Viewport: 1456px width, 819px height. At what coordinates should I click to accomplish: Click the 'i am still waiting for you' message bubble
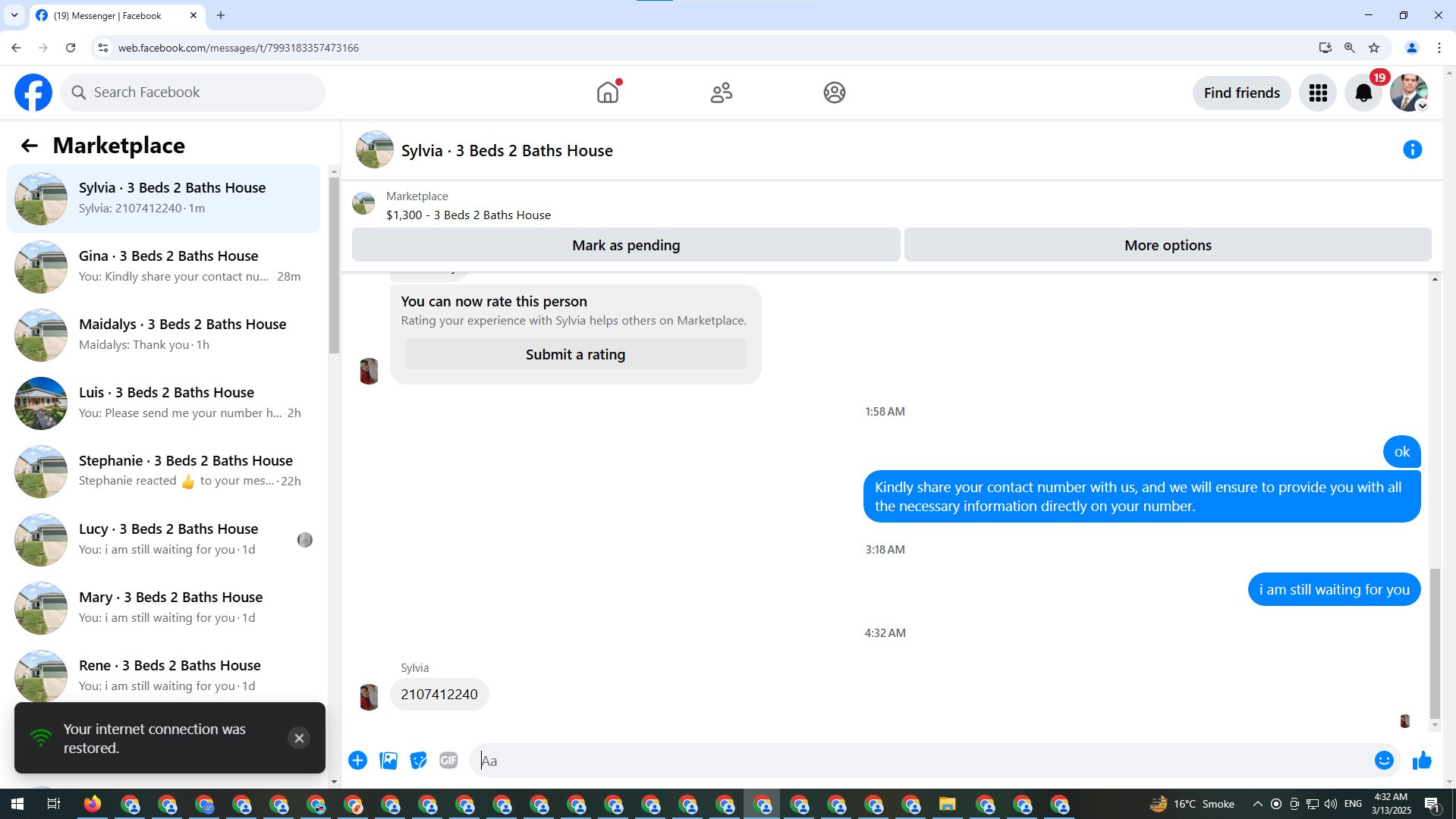[x=1334, y=590]
